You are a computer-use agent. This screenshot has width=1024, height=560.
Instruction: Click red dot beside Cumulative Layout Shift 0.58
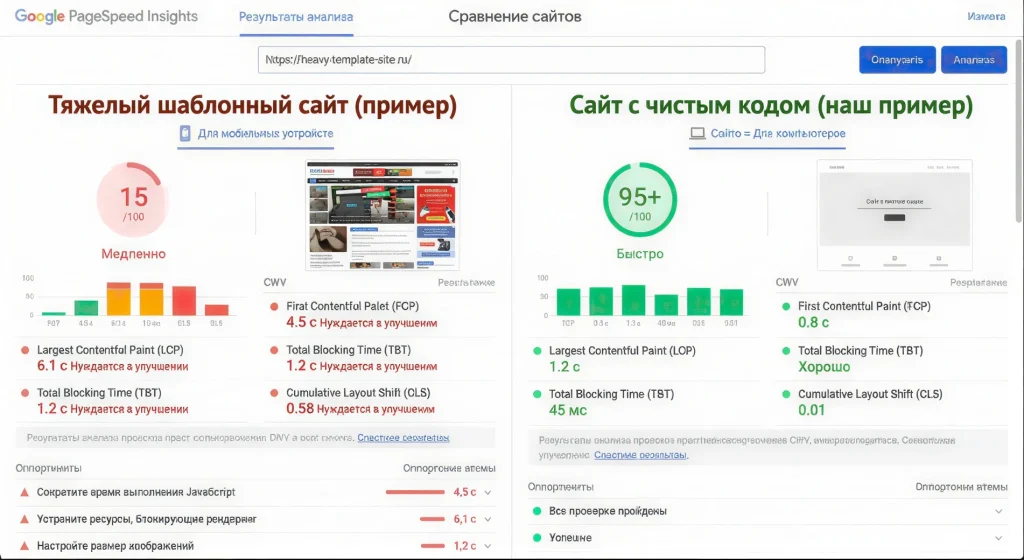coord(274,393)
